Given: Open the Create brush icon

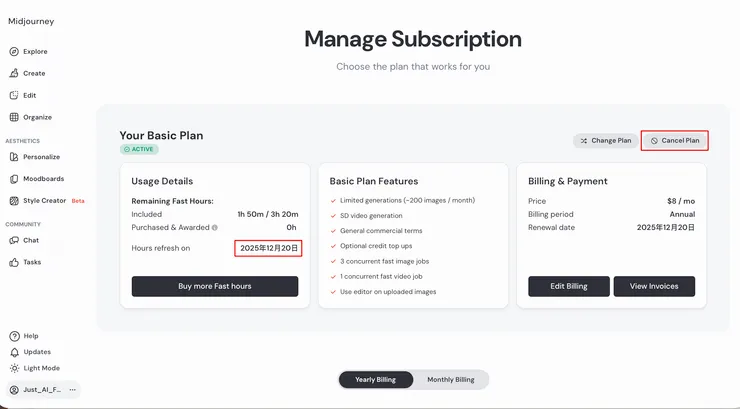Looking at the screenshot, I should (x=14, y=73).
